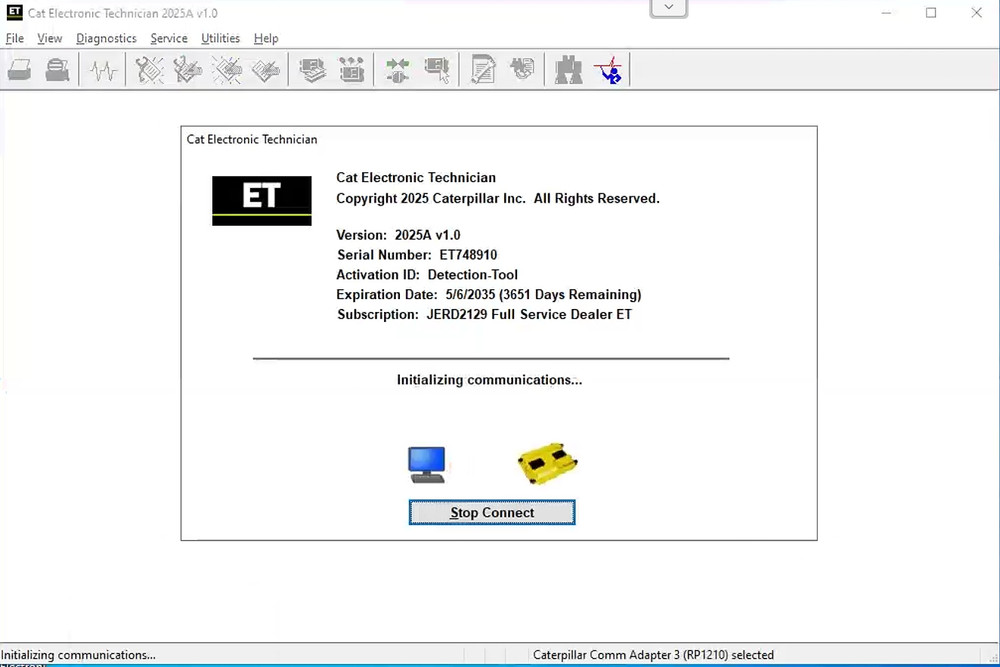Viewport: 1000px width, 667px height.
Task: View Active Diagnostic Codes via toolbar icon
Action: (x=149, y=69)
